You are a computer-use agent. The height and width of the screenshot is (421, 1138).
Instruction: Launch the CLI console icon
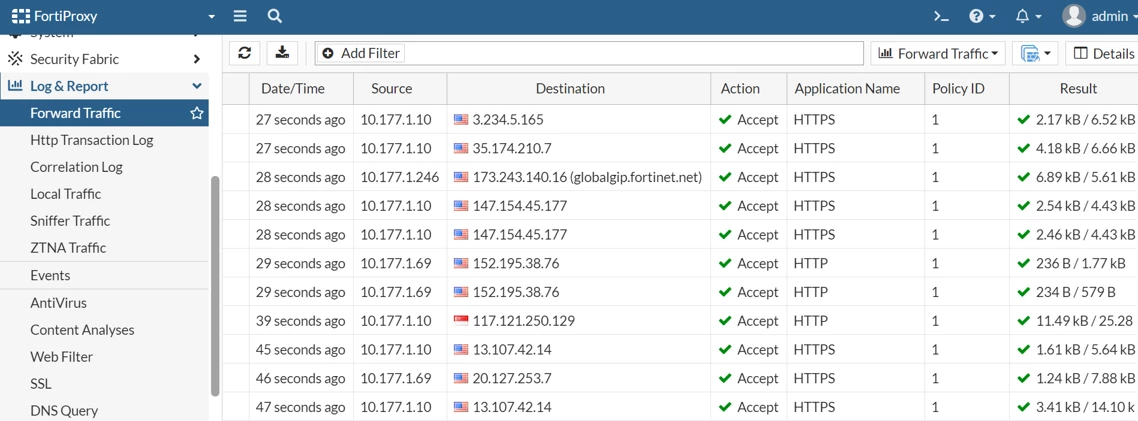(x=941, y=16)
